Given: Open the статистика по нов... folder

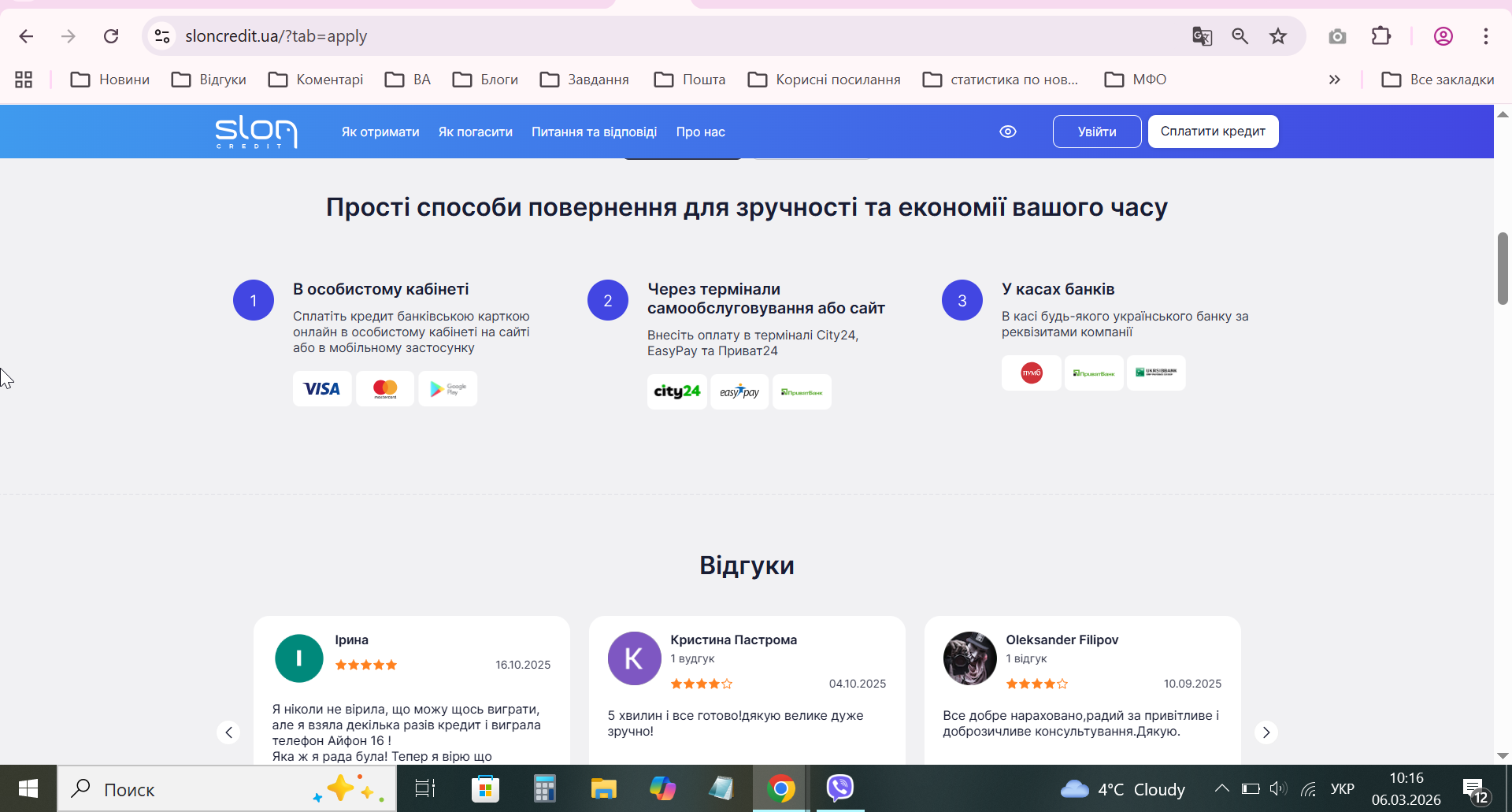Looking at the screenshot, I should click(x=1000, y=80).
